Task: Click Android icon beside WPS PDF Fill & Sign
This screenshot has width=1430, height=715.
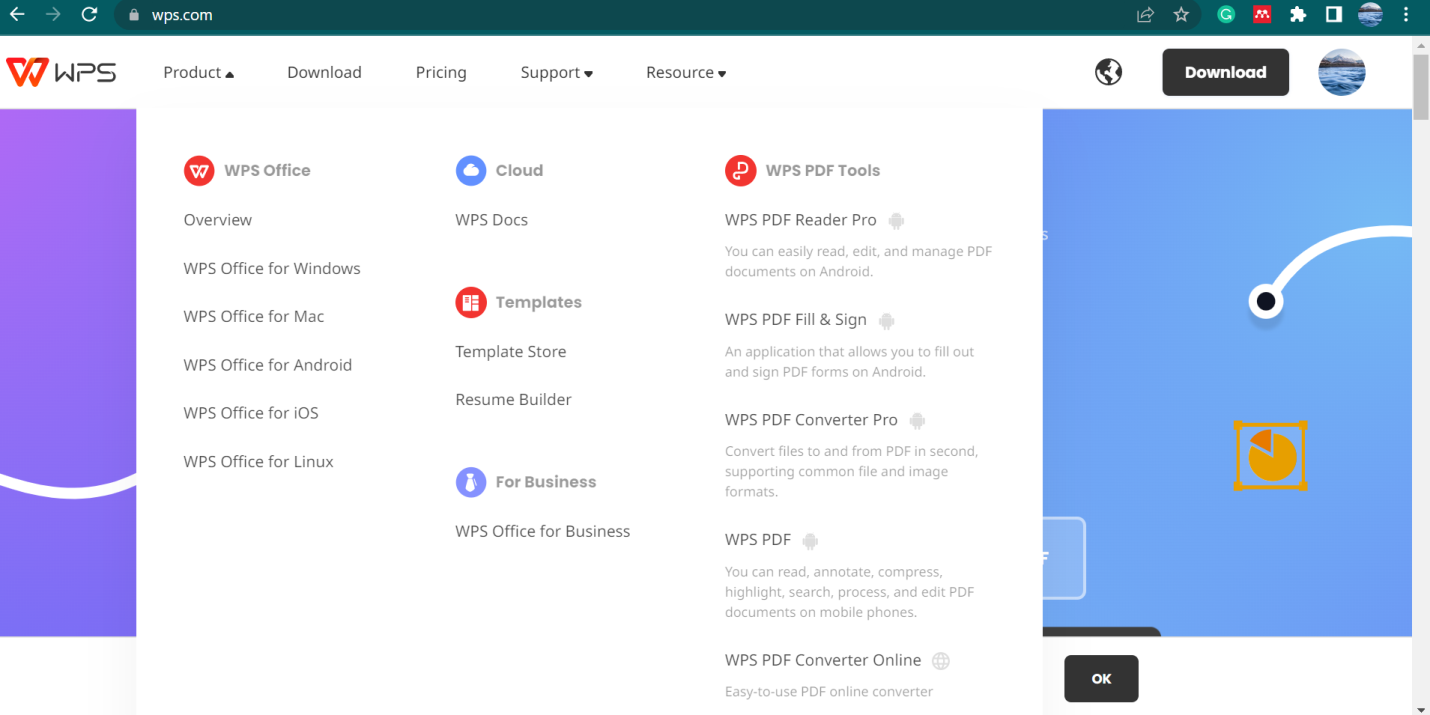Action: tap(886, 321)
